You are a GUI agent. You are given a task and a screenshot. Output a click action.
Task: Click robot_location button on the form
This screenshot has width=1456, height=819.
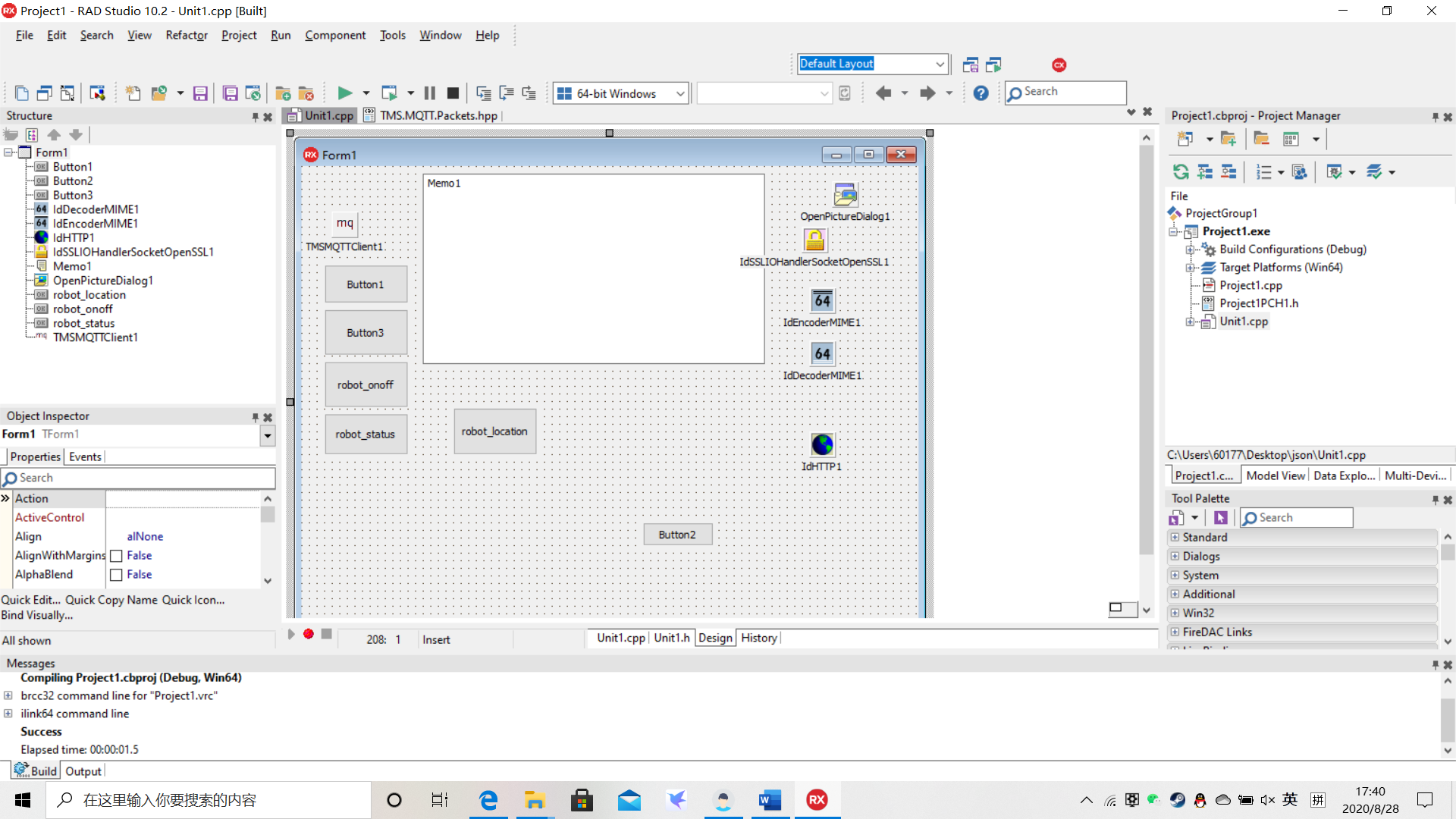(494, 431)
